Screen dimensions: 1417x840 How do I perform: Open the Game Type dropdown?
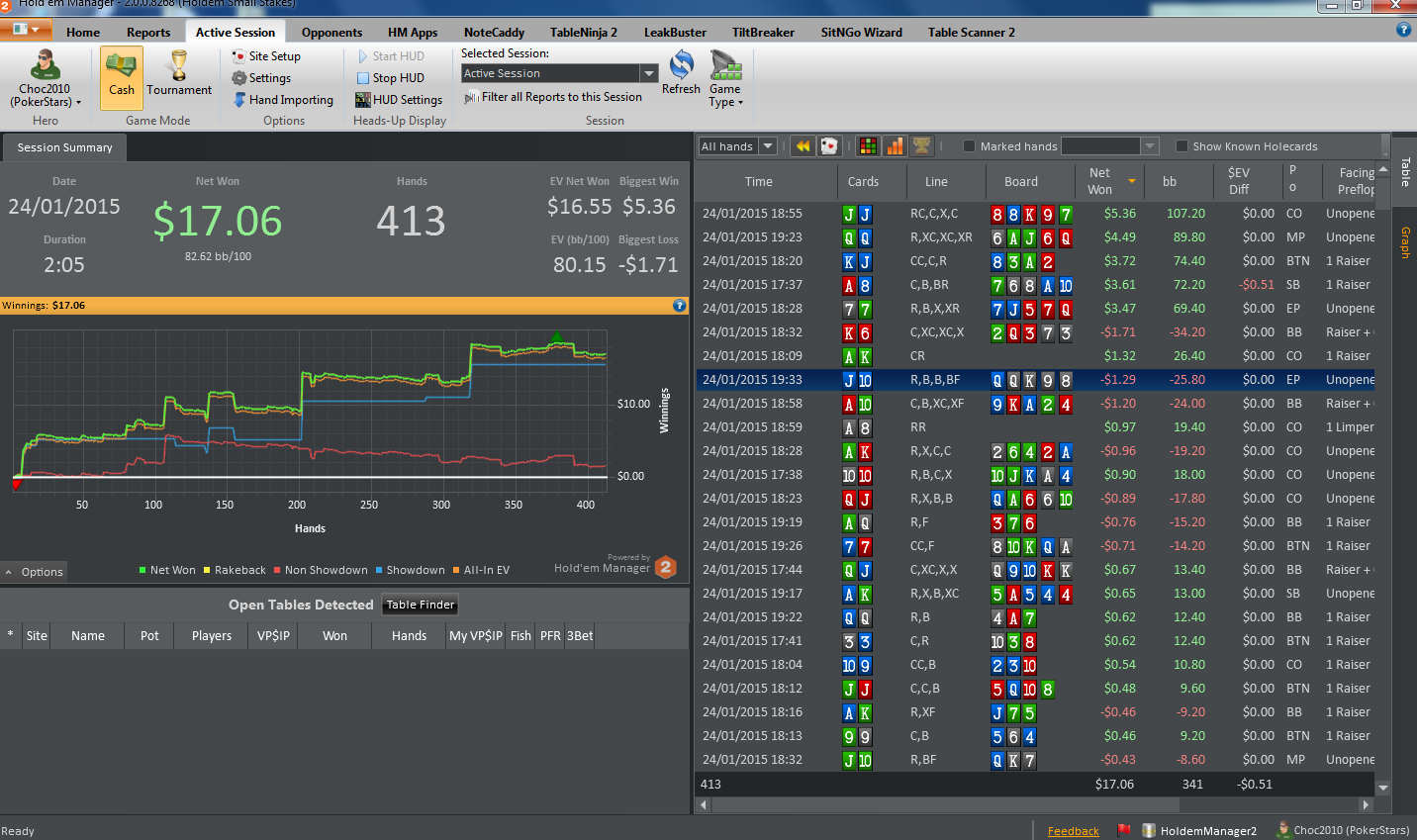[725, 78]
